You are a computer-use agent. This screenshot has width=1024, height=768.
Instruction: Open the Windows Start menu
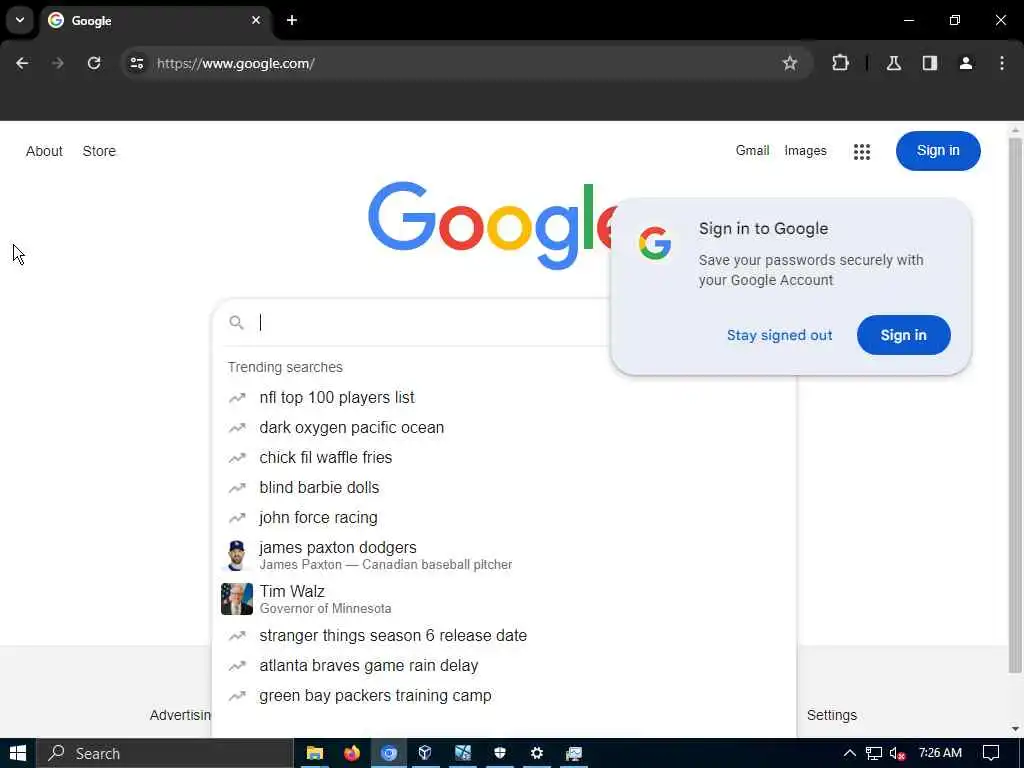(x=18, y=753)
